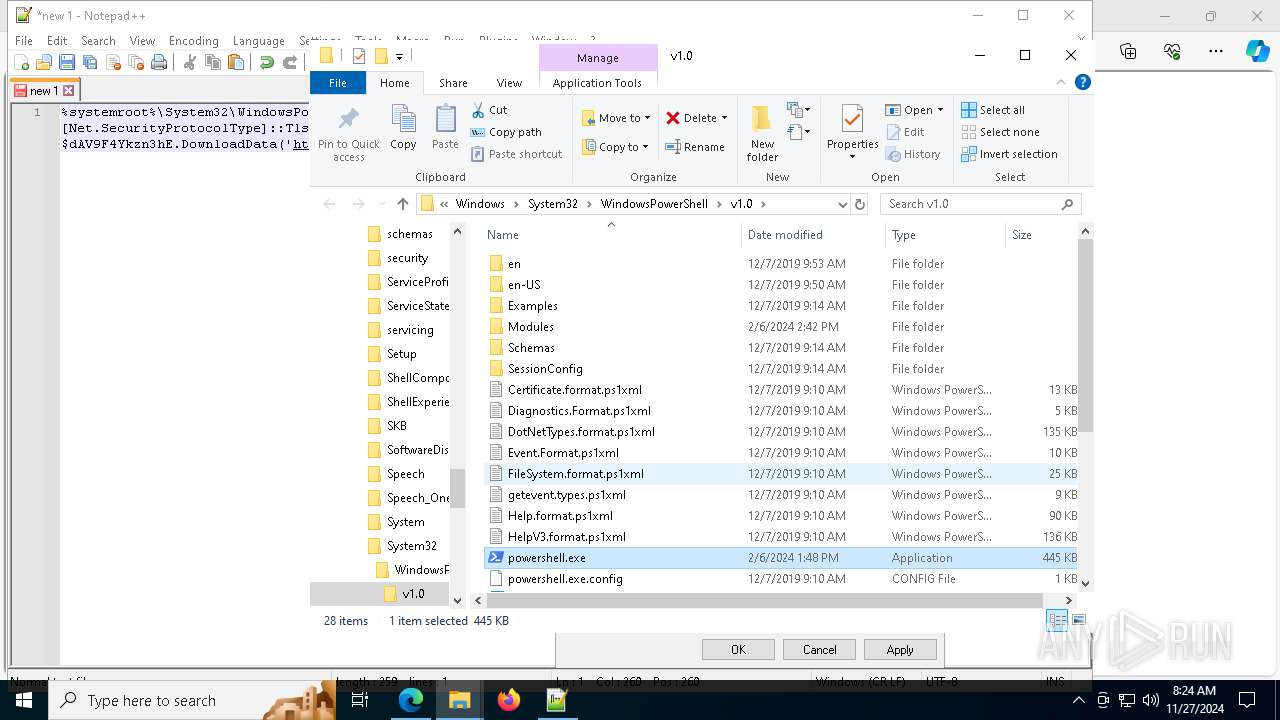
Task: Open Customize Quick Access Toolbar dropdown
Action: [399, 56]
